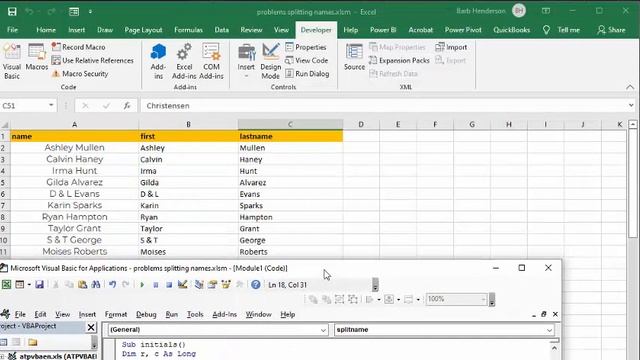
Task: Open Excel Add-ins manager
Action: (x=184, y=61)
